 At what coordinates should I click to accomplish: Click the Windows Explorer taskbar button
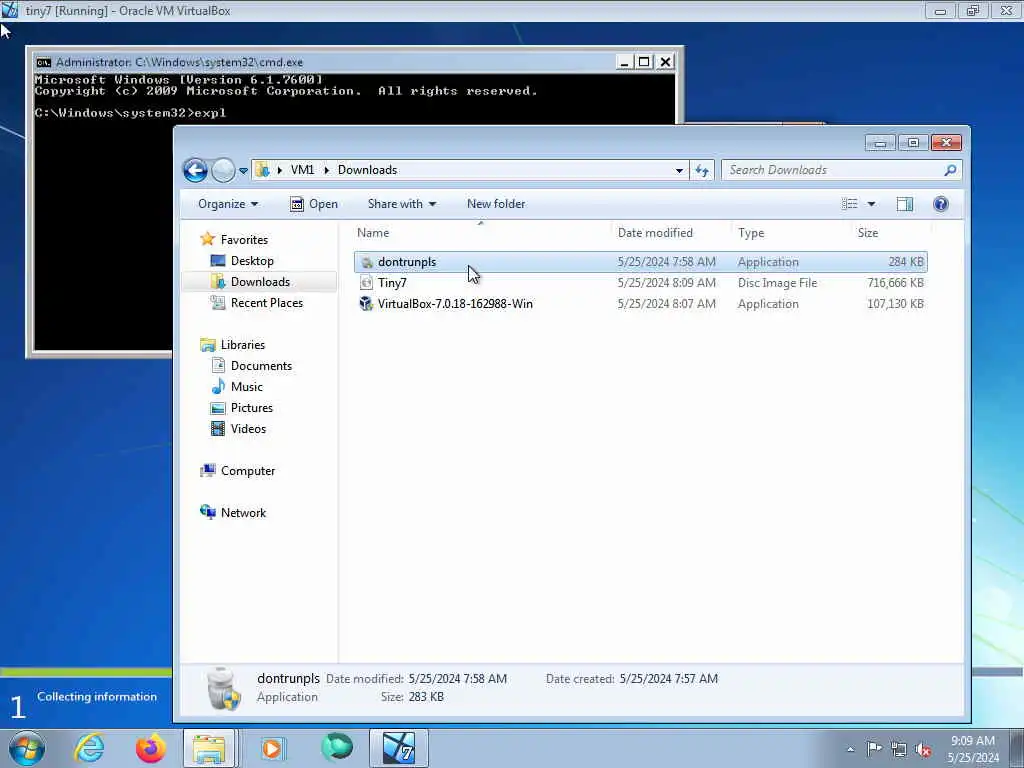[x=209, y=748]
